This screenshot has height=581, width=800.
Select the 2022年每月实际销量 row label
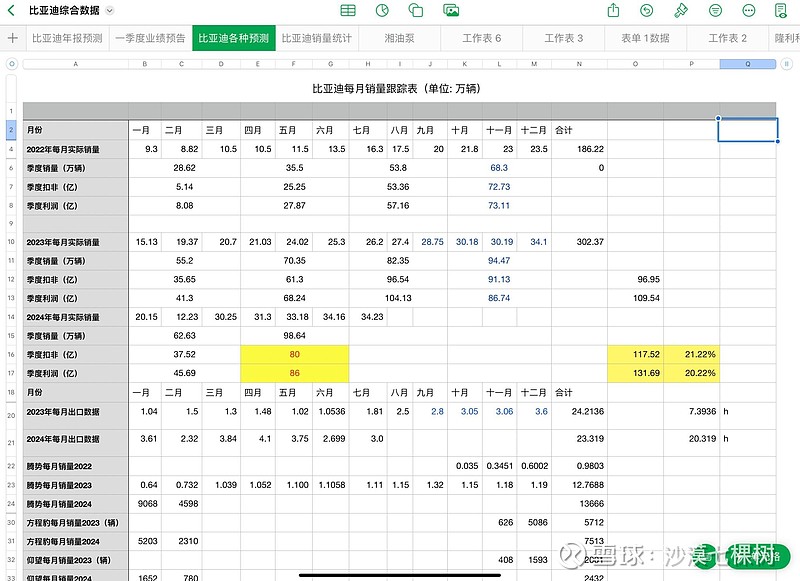pos(76,149)
